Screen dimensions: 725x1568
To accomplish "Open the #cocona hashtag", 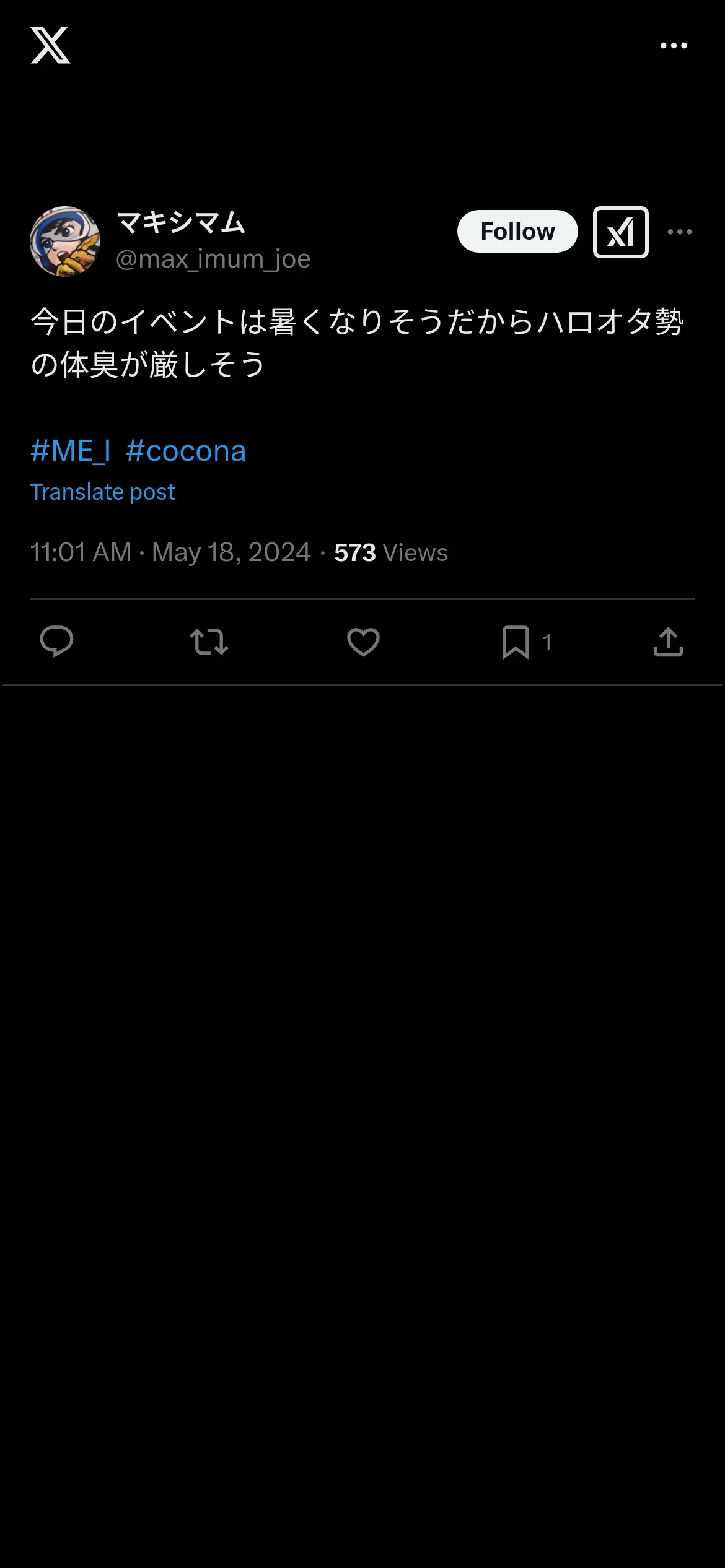I will [186, 451].
